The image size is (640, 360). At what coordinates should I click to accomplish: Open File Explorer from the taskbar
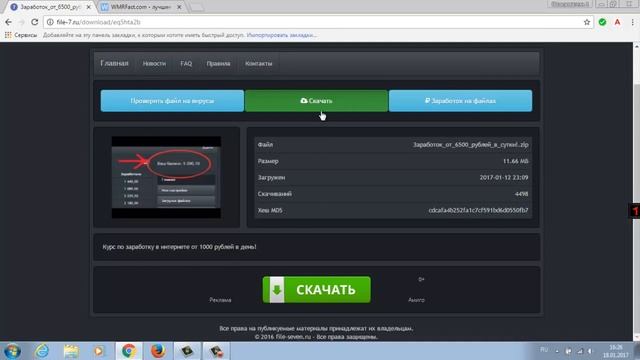pos(71,351)
